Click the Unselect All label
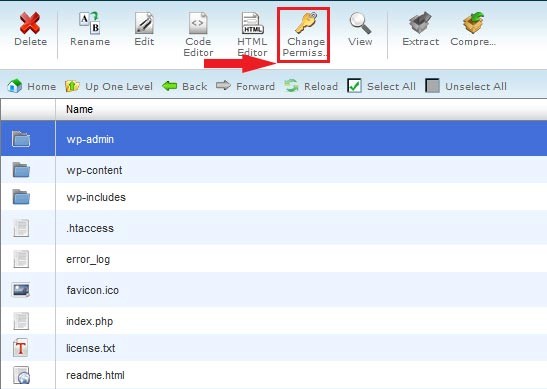This screenshot has width=547, height=389. pos(476,87)
